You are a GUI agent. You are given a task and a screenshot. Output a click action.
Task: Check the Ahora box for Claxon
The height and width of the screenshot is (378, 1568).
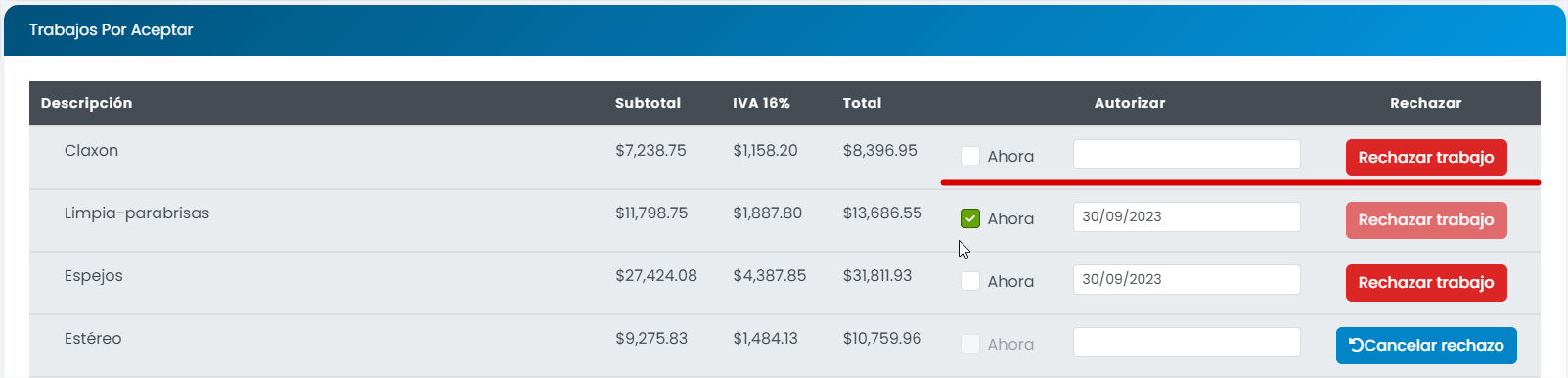970,156
